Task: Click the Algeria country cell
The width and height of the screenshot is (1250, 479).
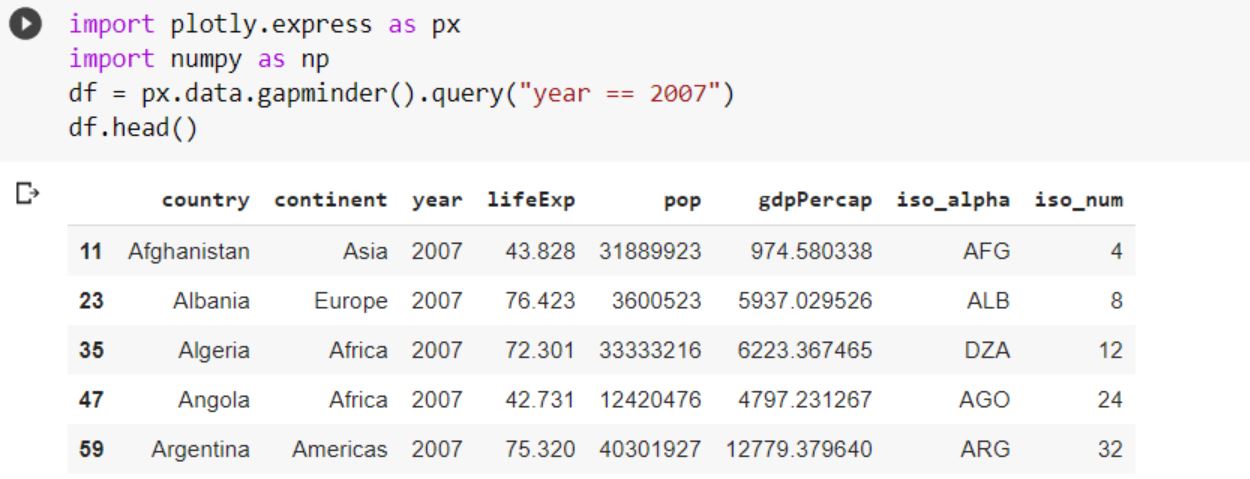Action: [214, 351]
